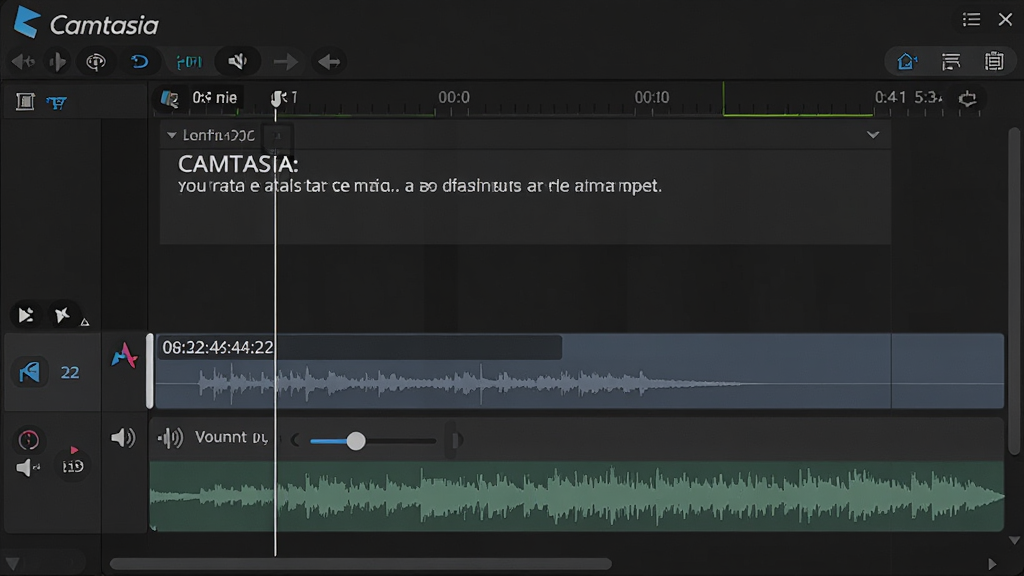Click the blue track icon beside 22
The width and height of the screenshot is (1024, 576).
click(29, 372)
